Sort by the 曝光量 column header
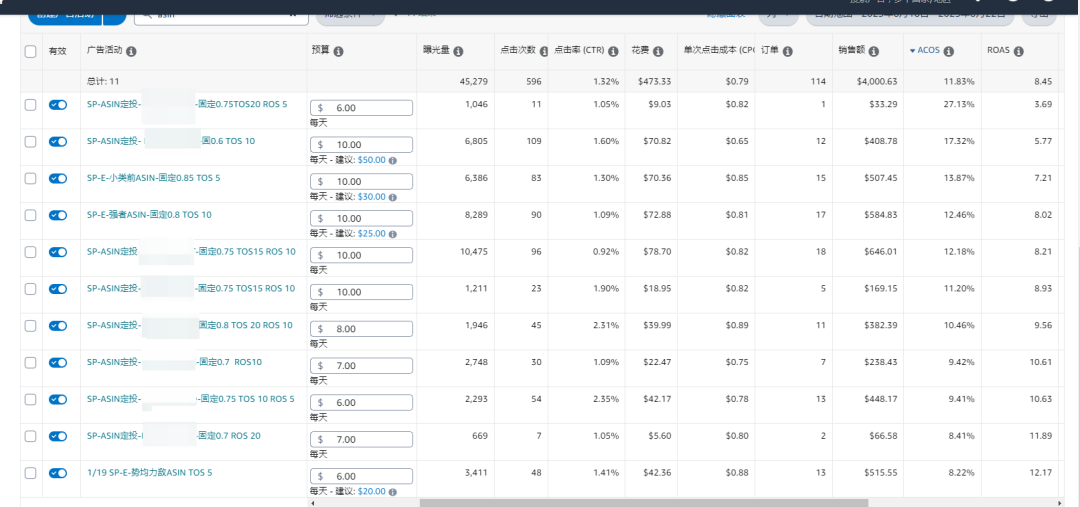This screenshot has width=1080, height=507. pyautogui.click(x=437, y=51)
